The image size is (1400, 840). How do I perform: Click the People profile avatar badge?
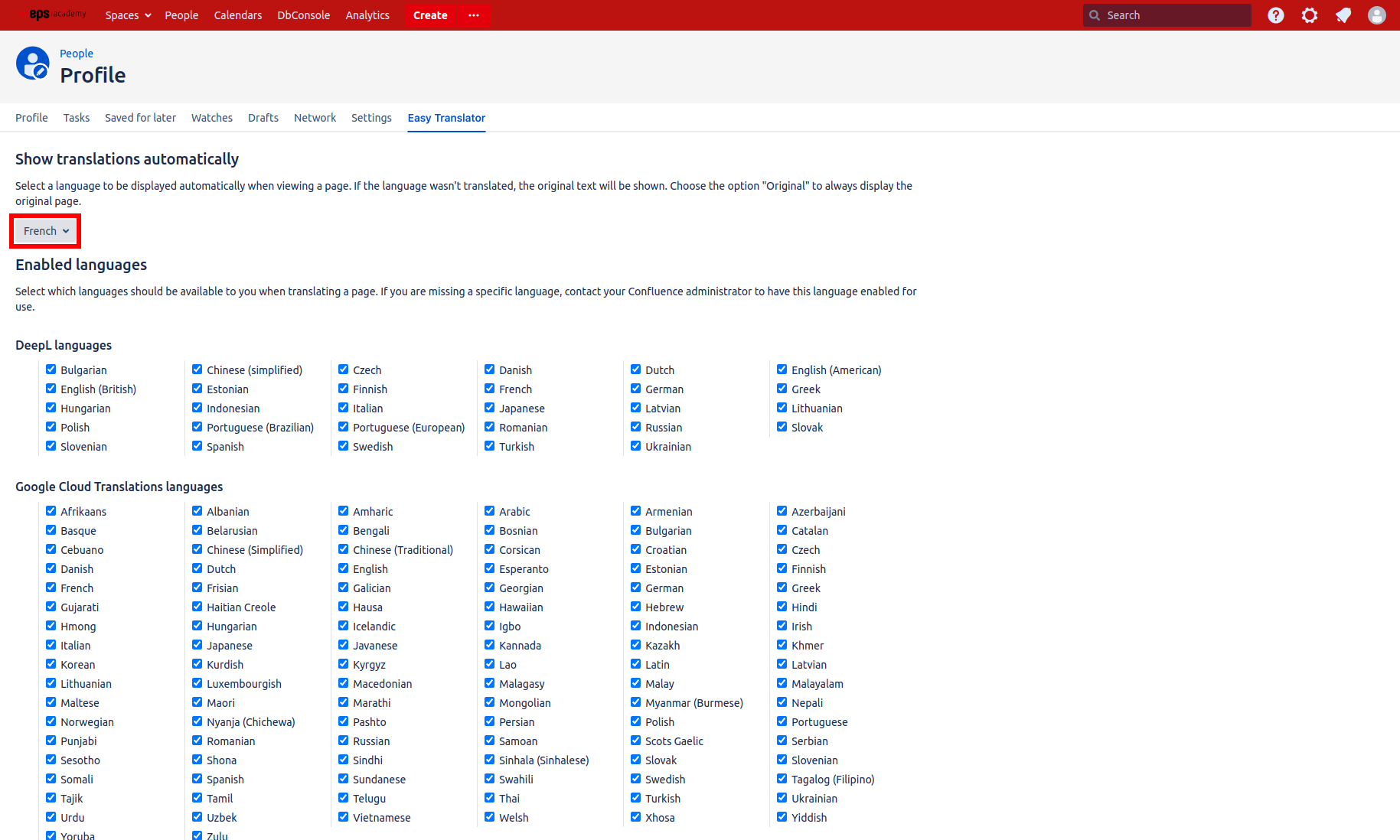32,63
